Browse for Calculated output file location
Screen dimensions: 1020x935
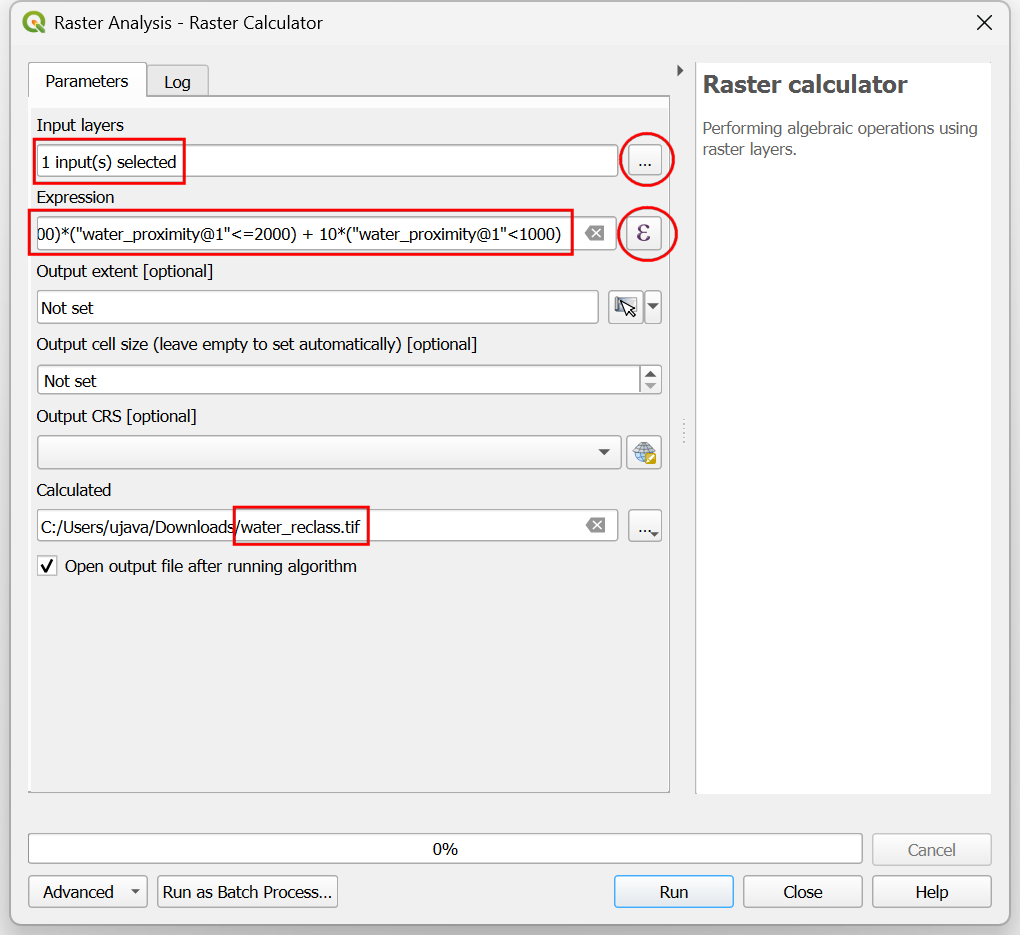click(644, 526)
